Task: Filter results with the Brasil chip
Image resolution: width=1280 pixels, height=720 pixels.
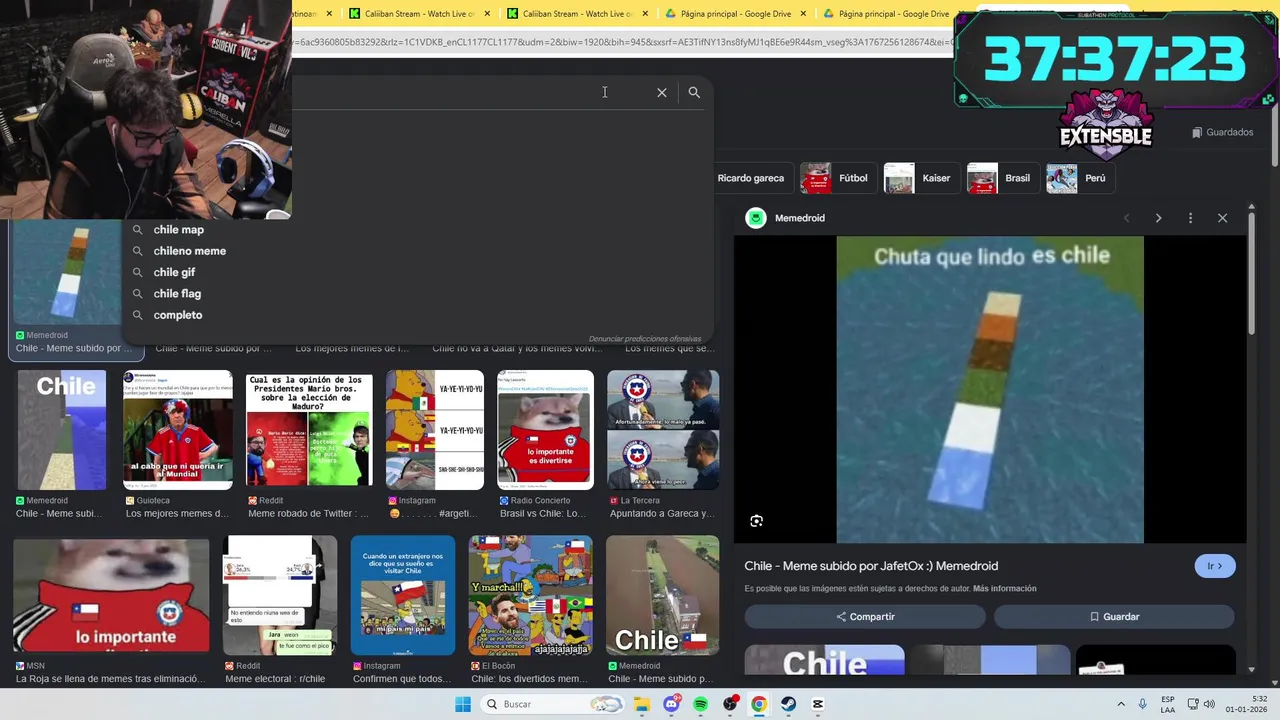Action: coord(1001,178)
